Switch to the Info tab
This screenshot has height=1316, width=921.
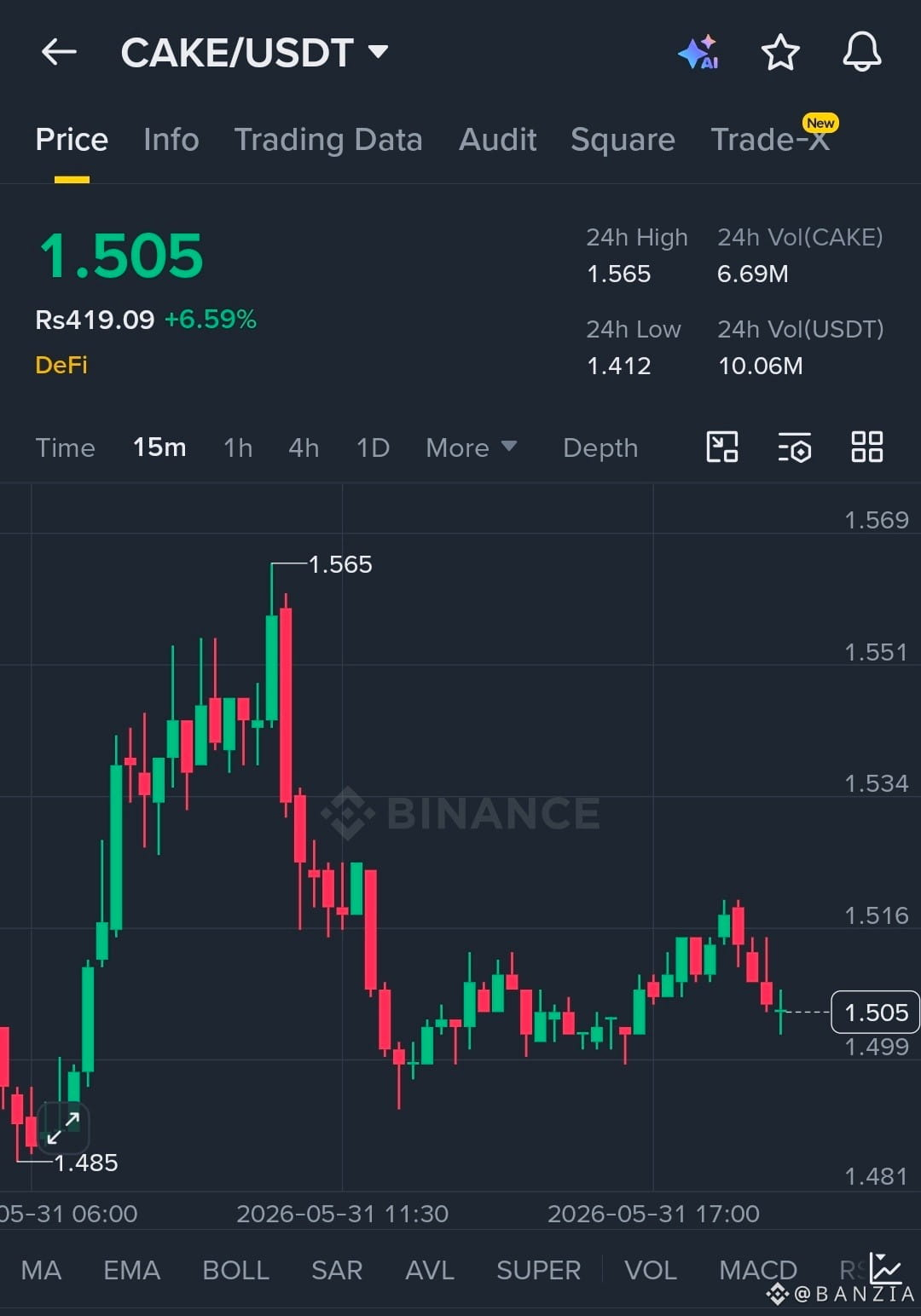tap(171, 140)
